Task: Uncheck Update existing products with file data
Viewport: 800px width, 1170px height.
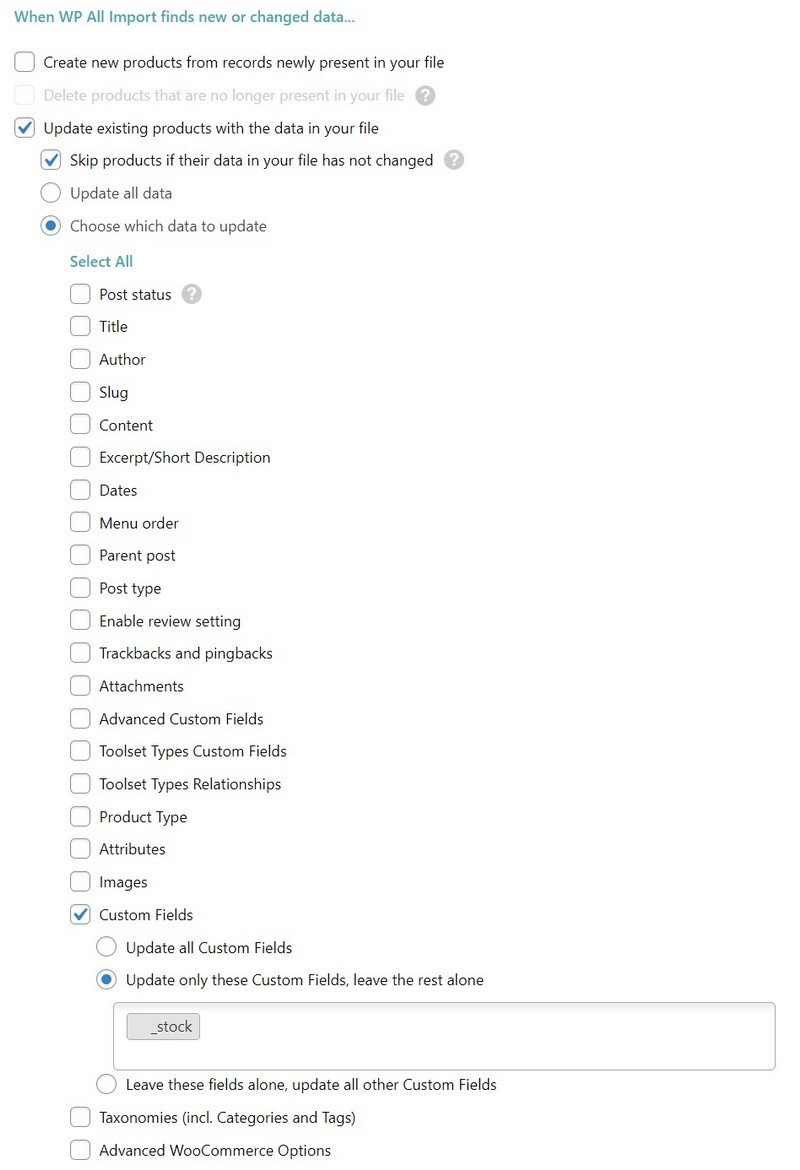Action: pos(24,128)
